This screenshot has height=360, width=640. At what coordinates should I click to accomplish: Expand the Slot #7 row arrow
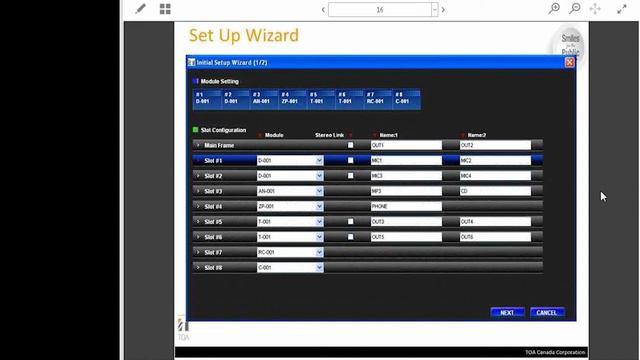198,252
